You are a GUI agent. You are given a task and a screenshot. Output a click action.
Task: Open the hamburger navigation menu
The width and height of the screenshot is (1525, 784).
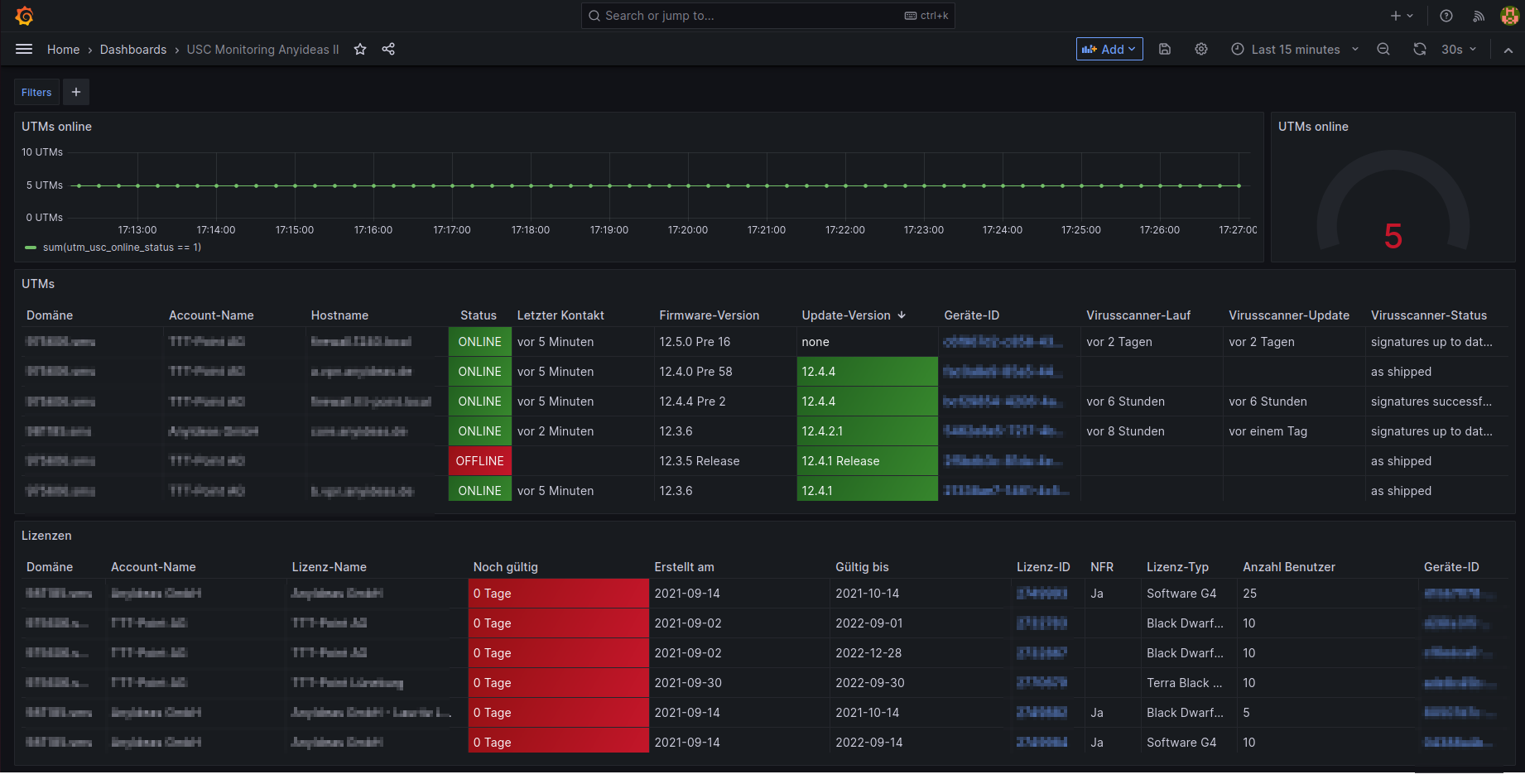pos(24,50)
